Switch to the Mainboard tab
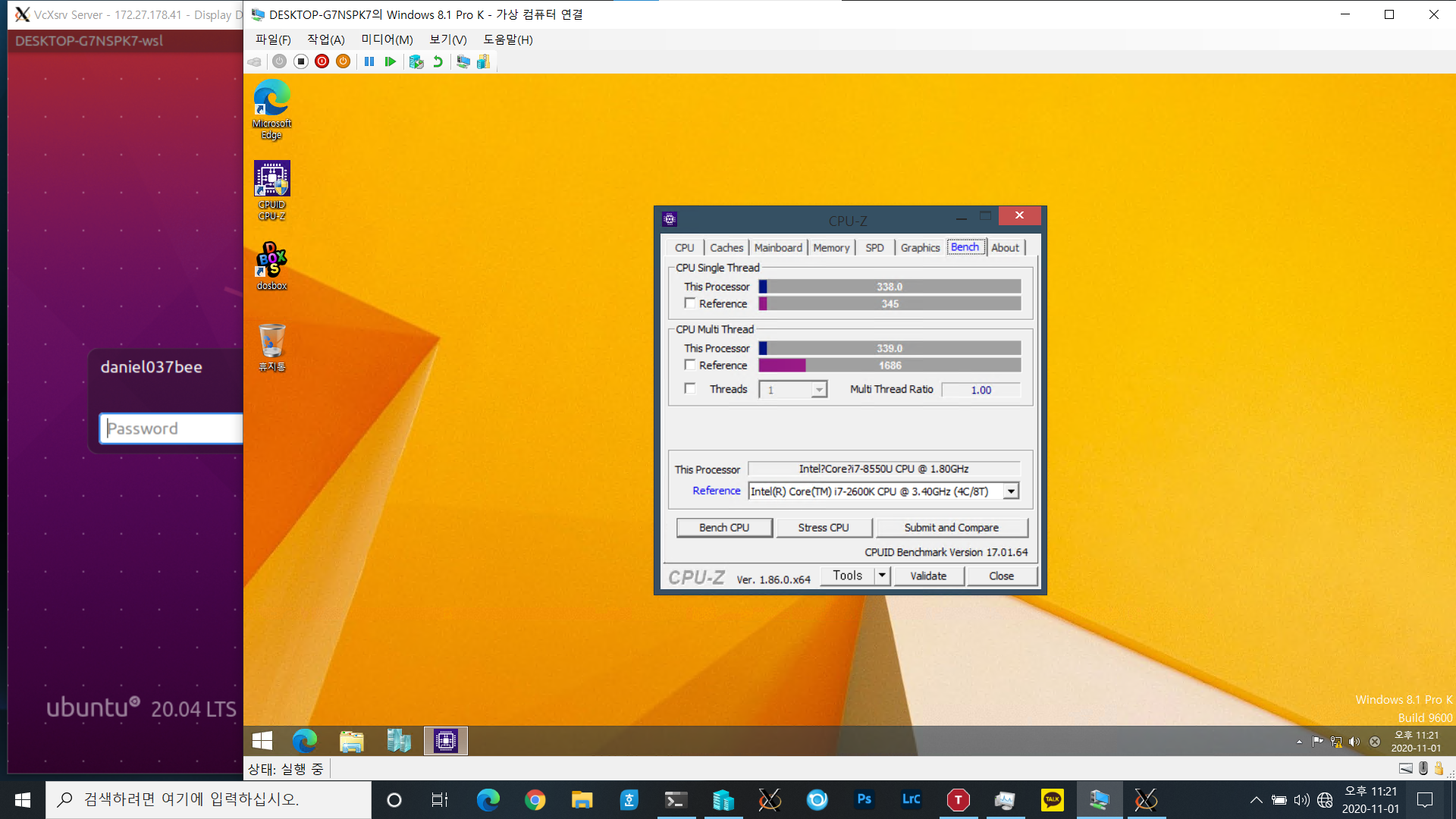The image size is (1456, 819). pyautogui.click(x=778, y=248)
